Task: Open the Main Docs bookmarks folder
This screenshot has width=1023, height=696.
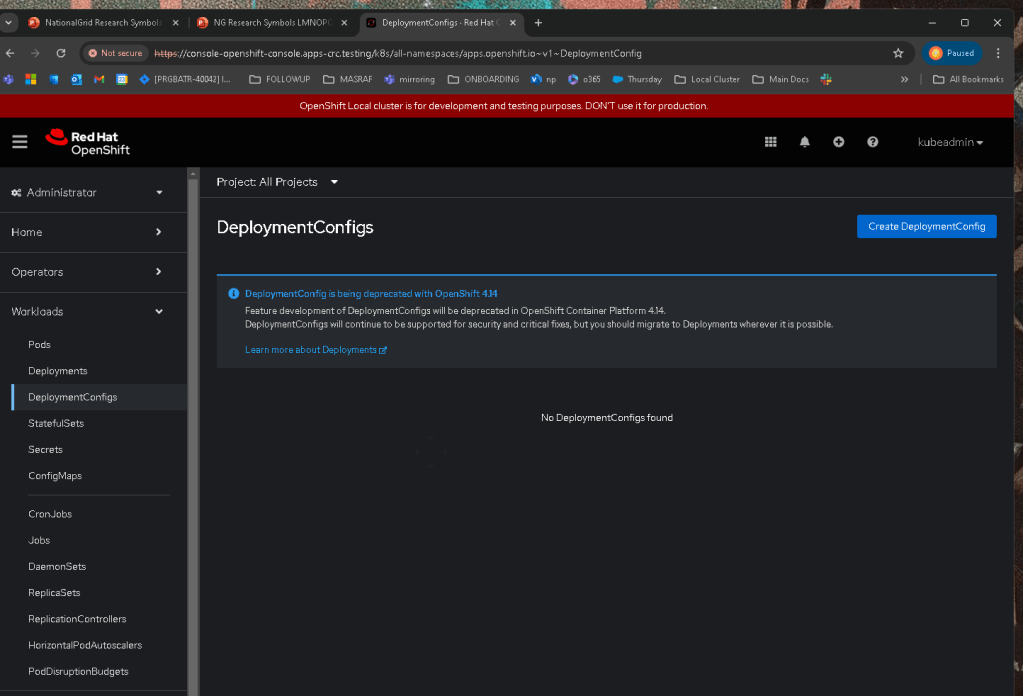Action: coord(780,79)
